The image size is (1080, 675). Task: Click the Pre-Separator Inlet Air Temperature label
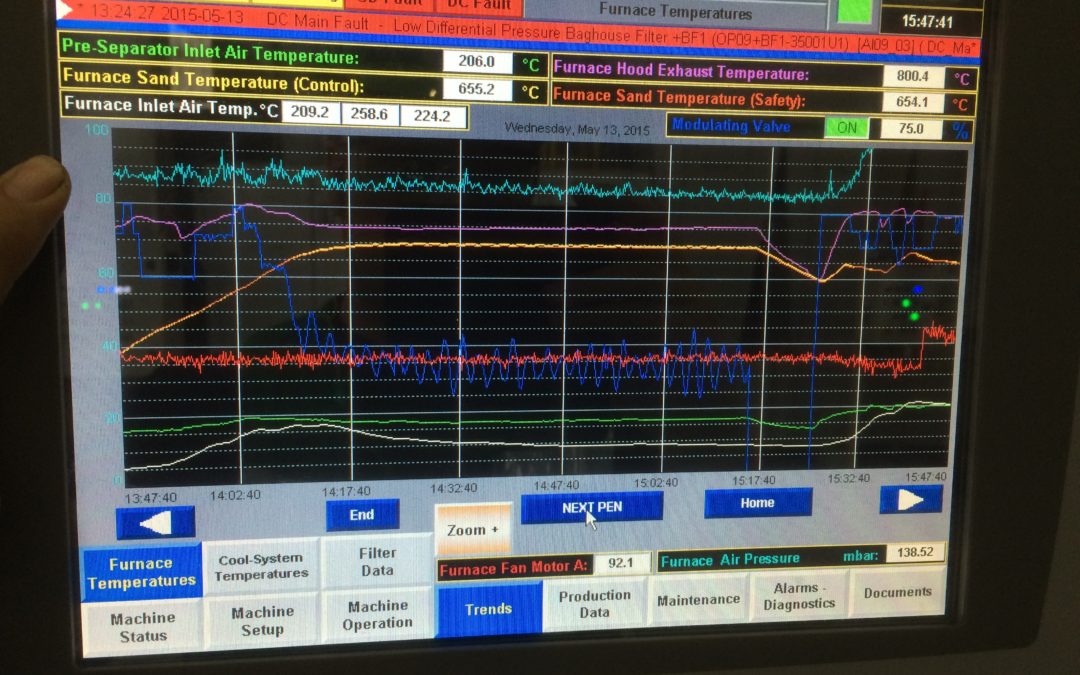210,51
